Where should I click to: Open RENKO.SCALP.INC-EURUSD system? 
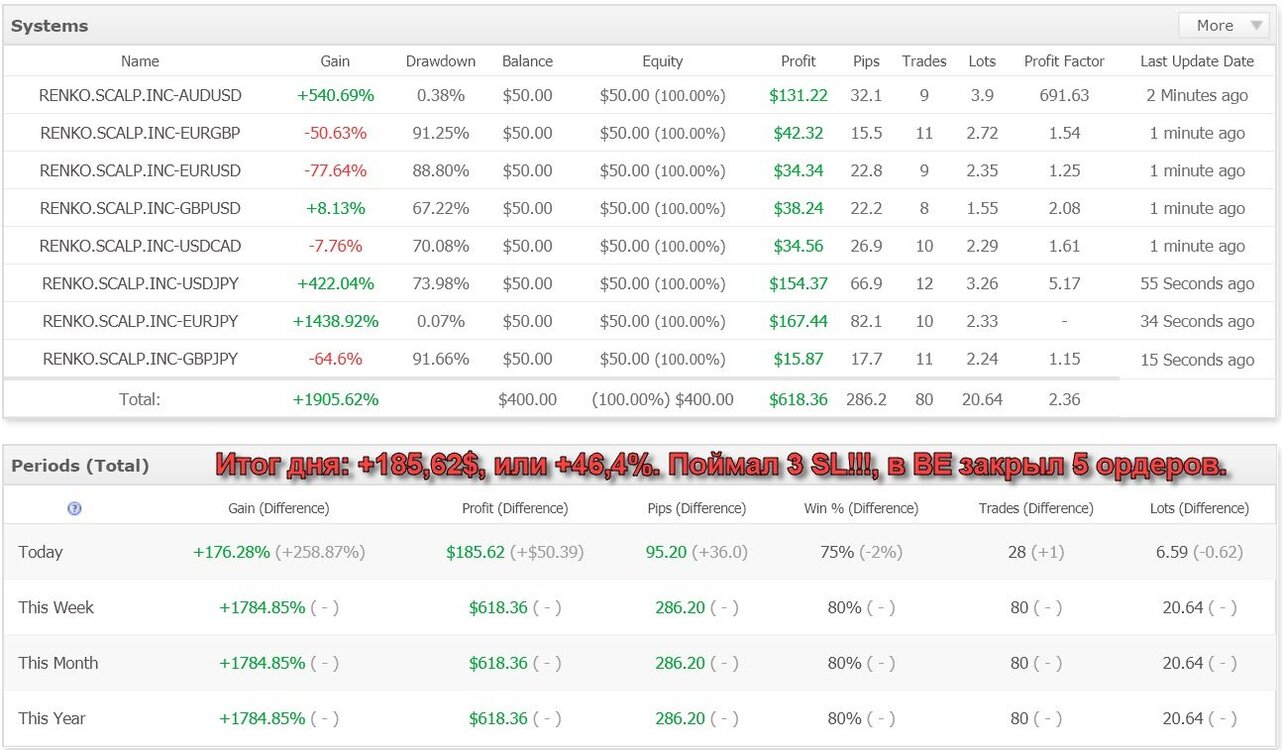click(140, 171)
